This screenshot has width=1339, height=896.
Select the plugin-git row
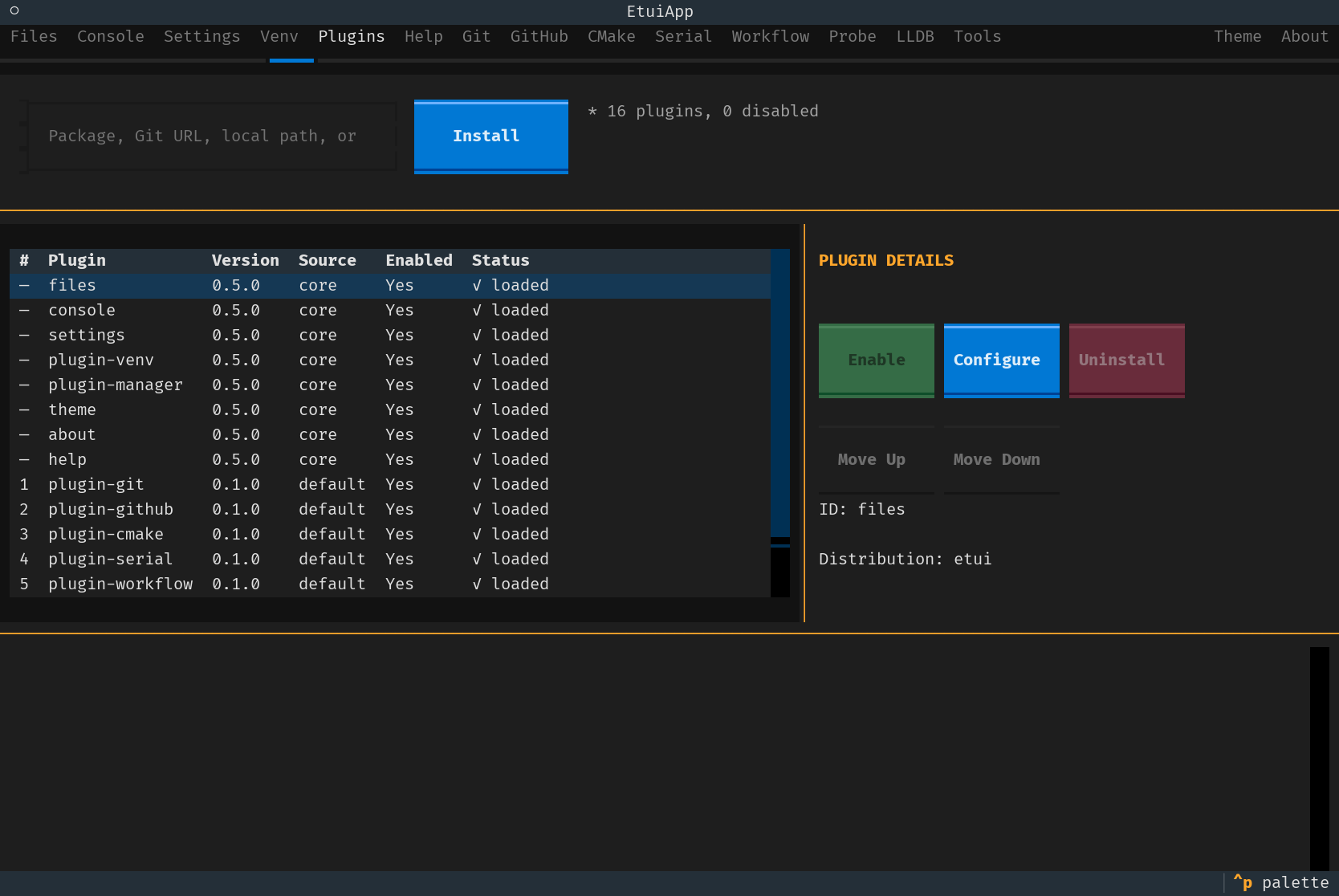click(x=390, y=485)
